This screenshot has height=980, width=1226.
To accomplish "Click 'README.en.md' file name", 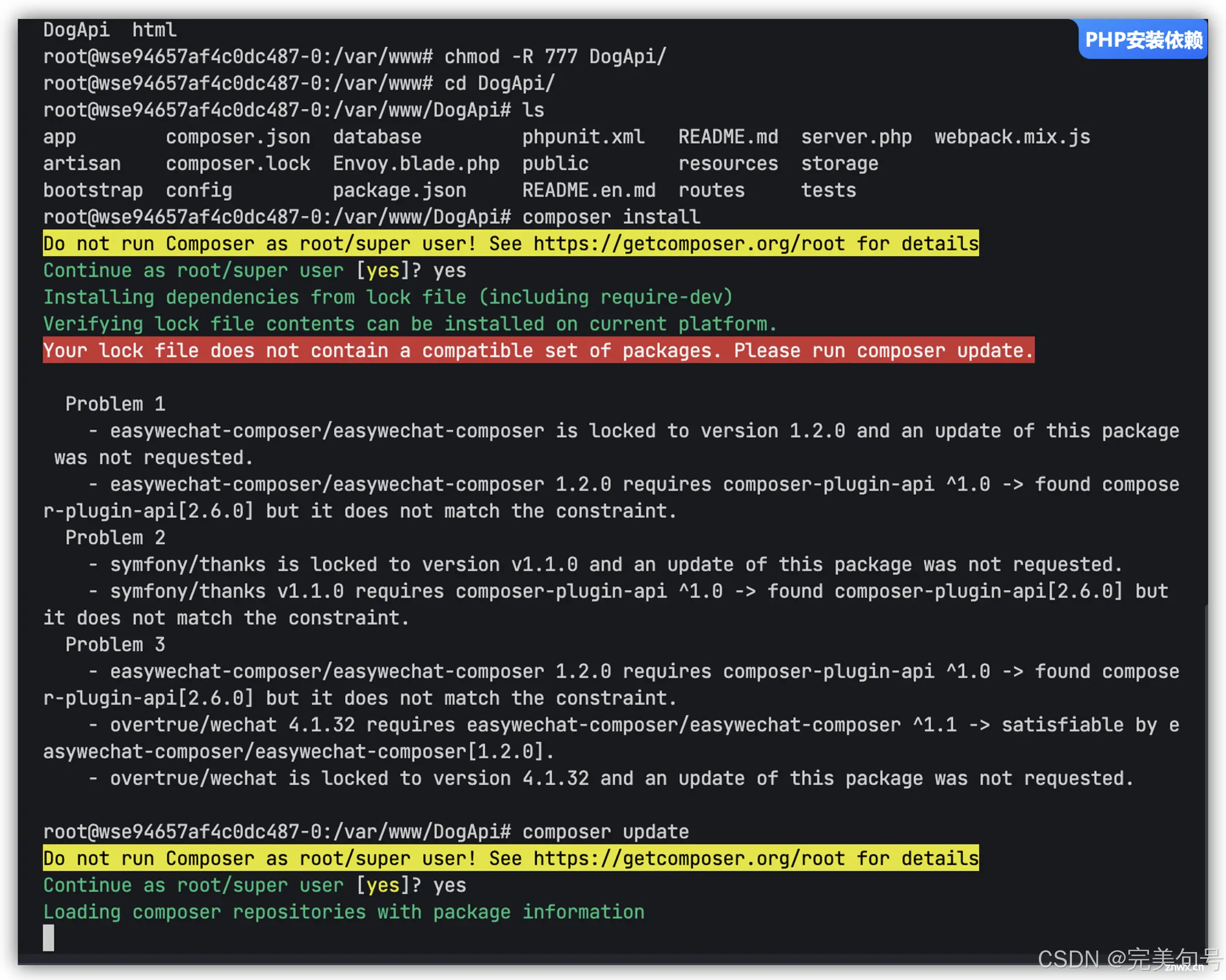I will pyautogui.click(x=589, y=191).
